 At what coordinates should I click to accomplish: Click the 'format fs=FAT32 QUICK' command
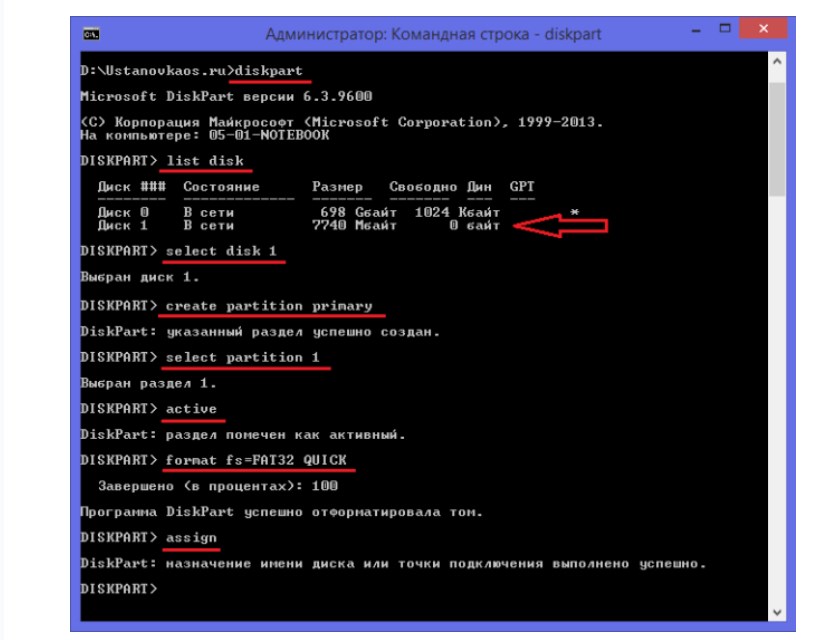pyautogui.click(x=255, y=460)
